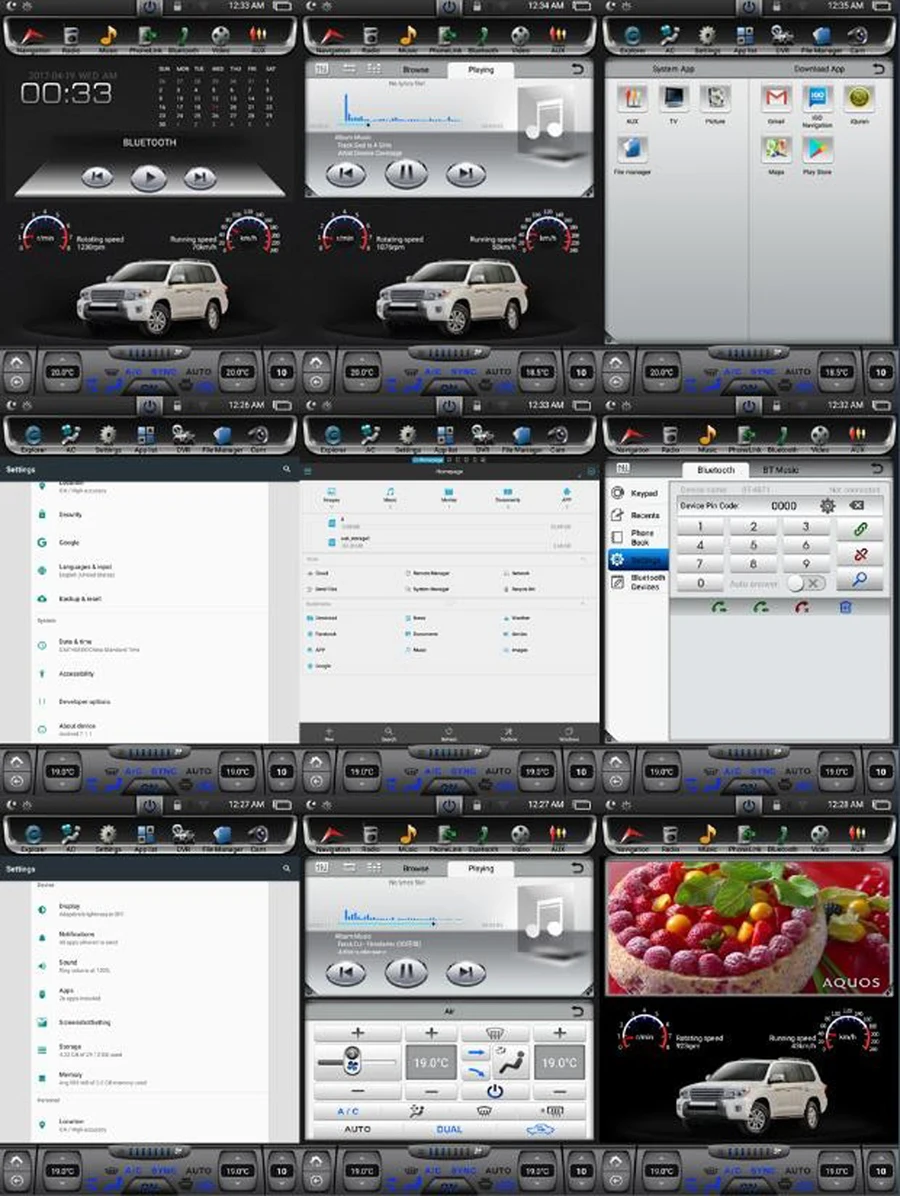This screenshot has height=1196, width=900.
Task: Click DVR in the app list screen's dock
Action: pyautogui.click(x=783, y=35)
